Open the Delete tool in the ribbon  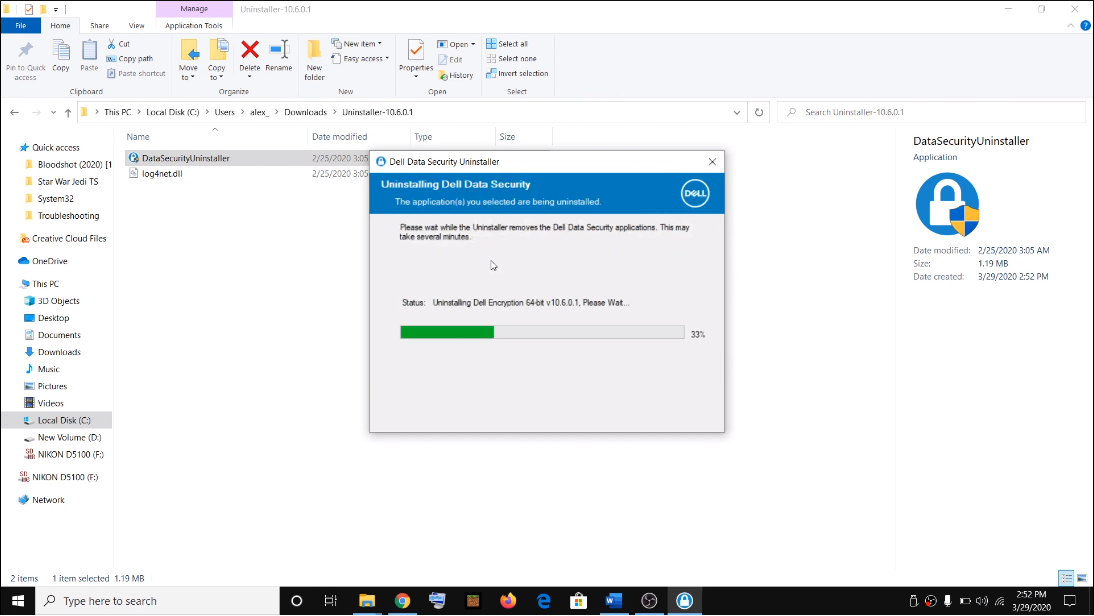(x=248, y=50)
